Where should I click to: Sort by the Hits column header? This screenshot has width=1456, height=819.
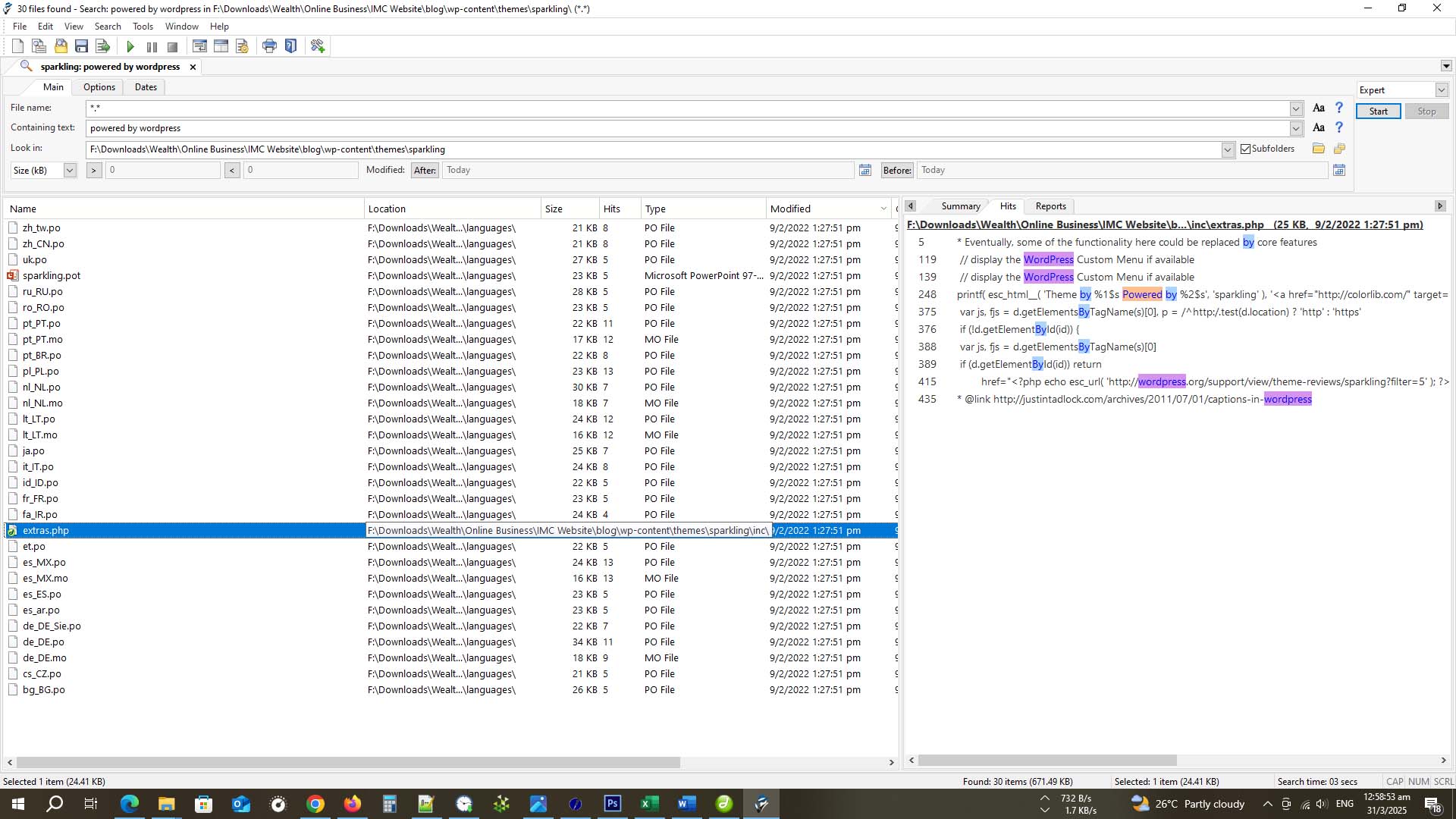coord(619,209)
